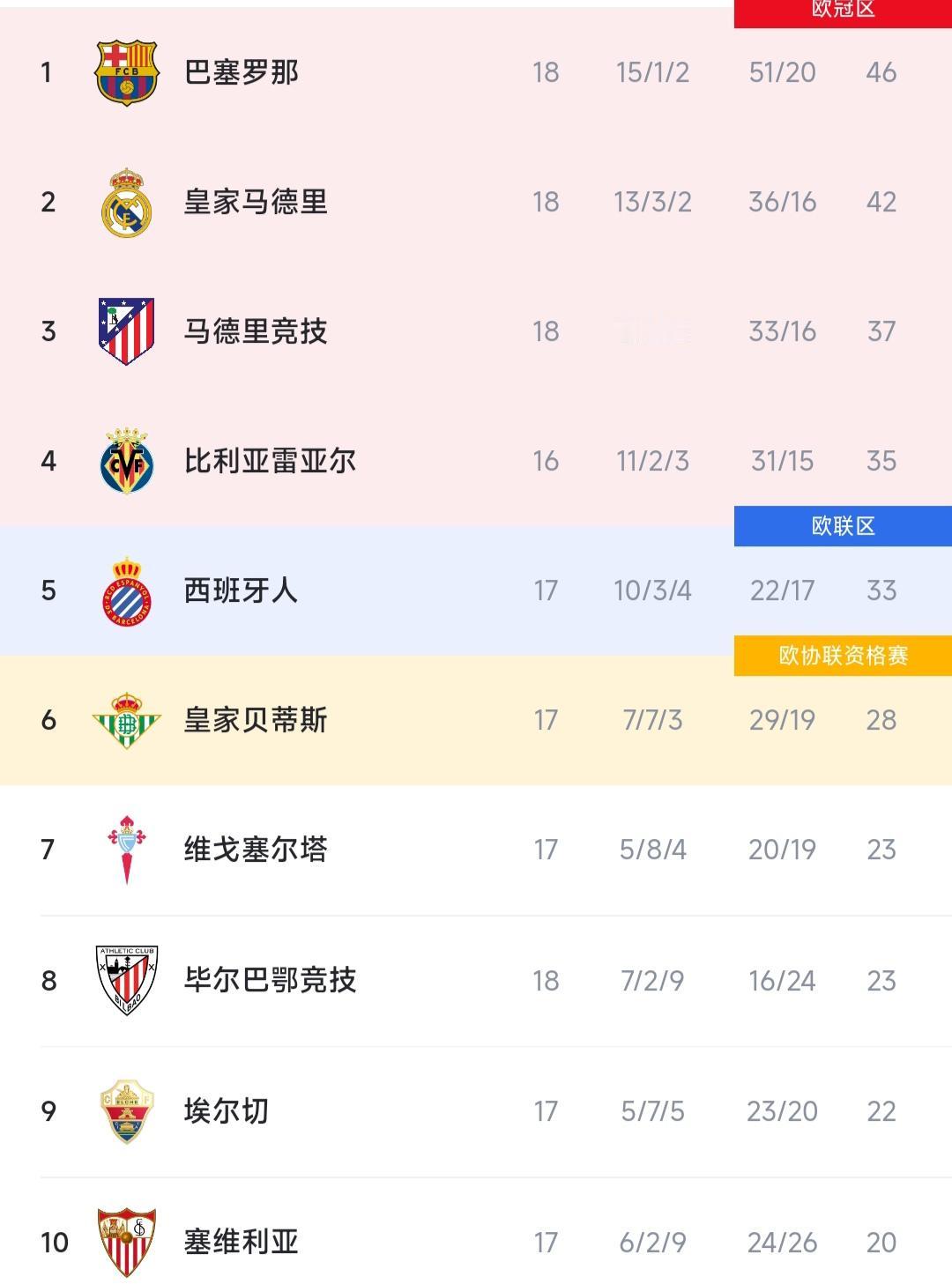Click the Real Madrid club badge
The image size is (952, 1284).
point(126,203)
